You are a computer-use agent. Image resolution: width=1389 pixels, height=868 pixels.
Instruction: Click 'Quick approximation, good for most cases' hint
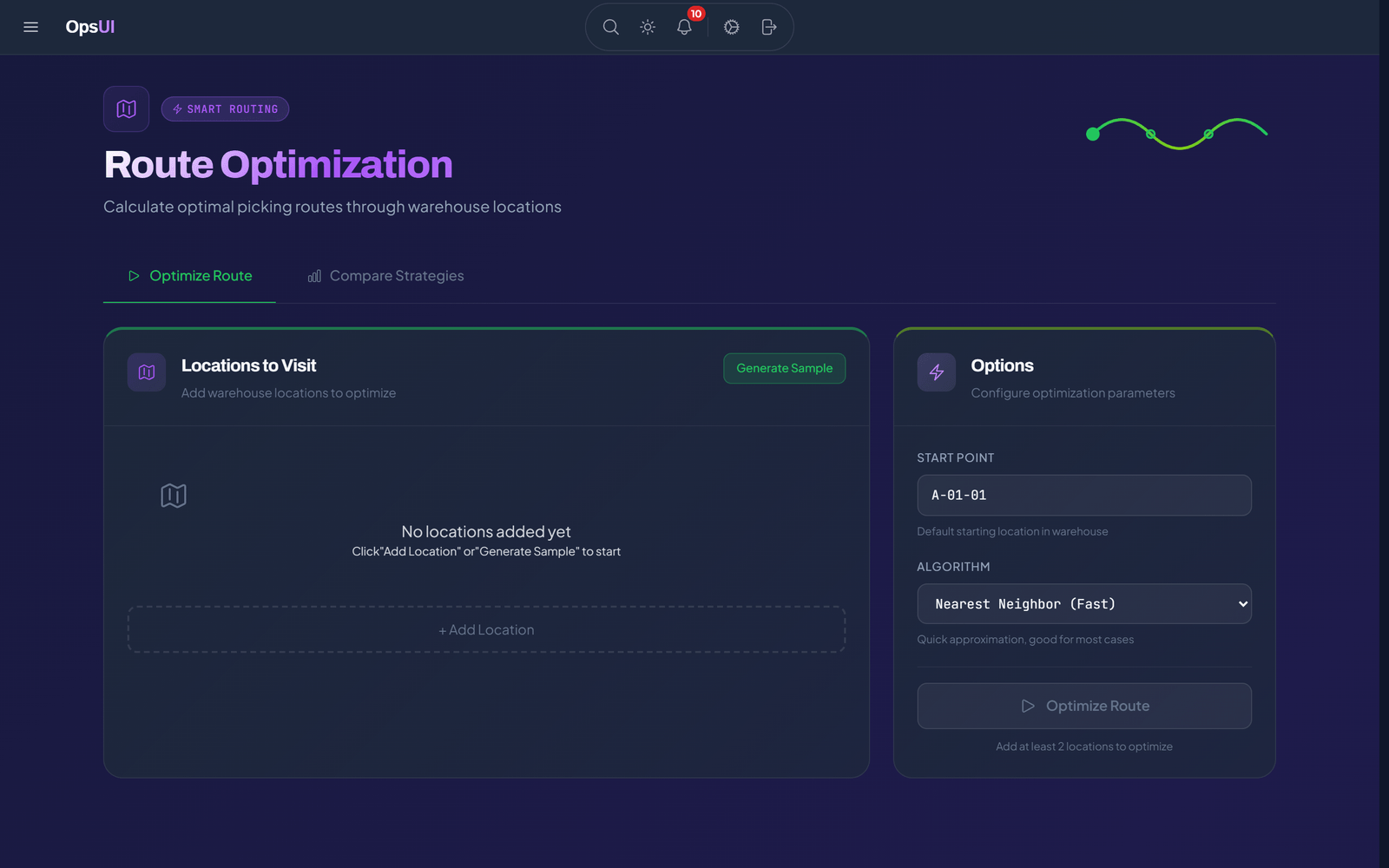(x=1025, y=640)
